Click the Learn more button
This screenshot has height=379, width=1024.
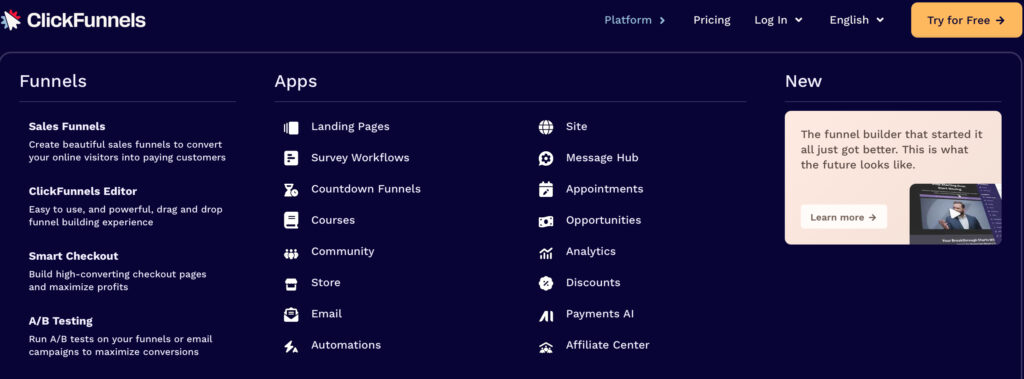(x=844, y=217)
